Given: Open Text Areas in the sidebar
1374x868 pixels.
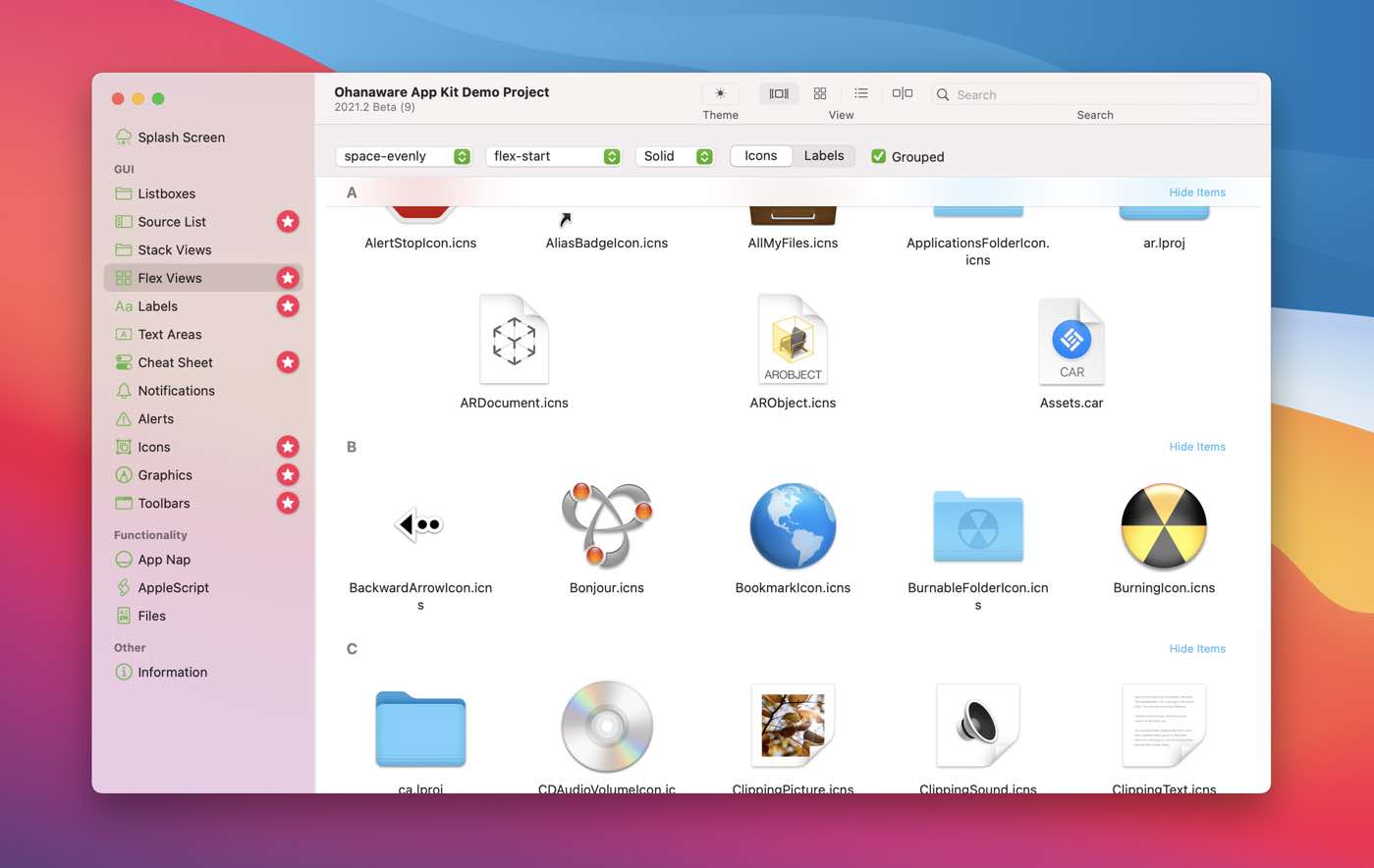Looking at the screenshot, I should pos(203,335).
